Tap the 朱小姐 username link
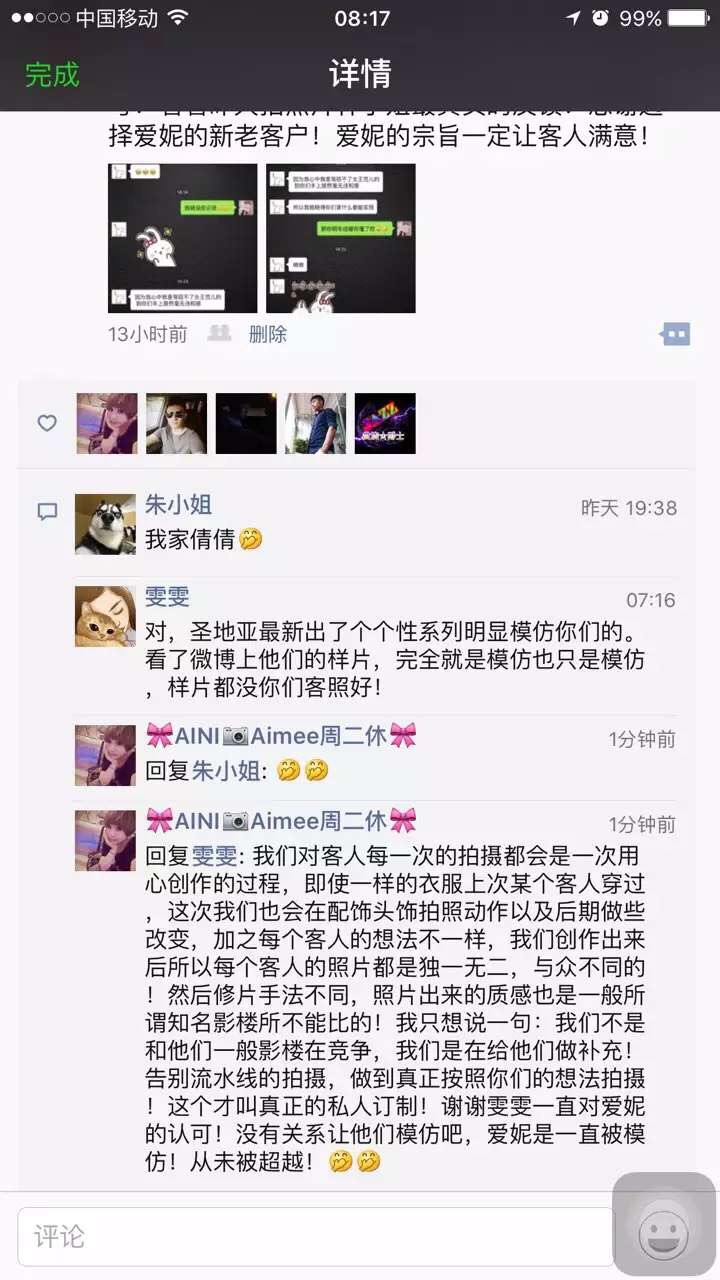Viewport: 720px width, 1280px height. [x=179, y=506]
